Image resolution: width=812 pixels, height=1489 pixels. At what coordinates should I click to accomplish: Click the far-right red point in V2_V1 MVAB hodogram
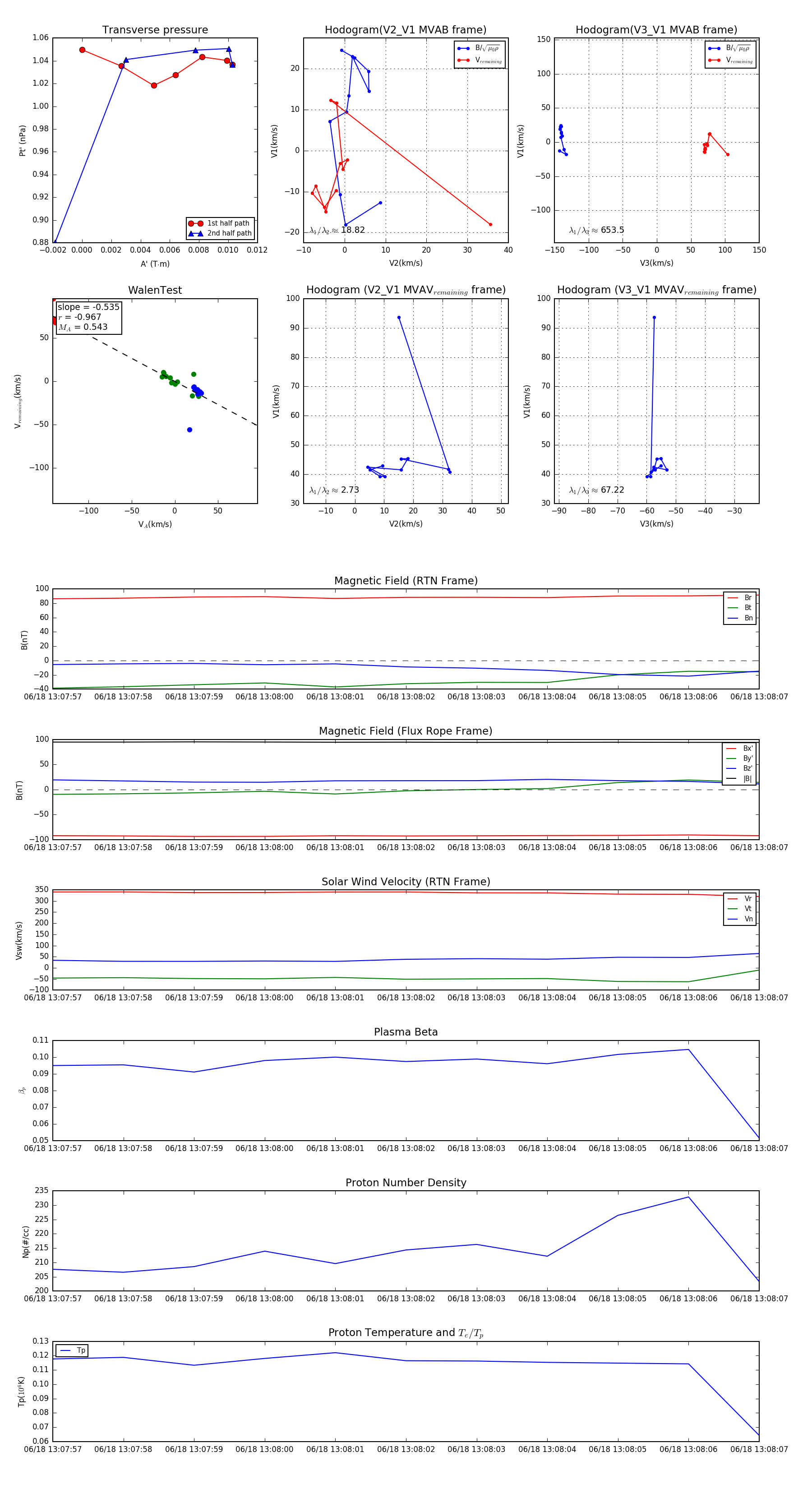click(490, 224)
